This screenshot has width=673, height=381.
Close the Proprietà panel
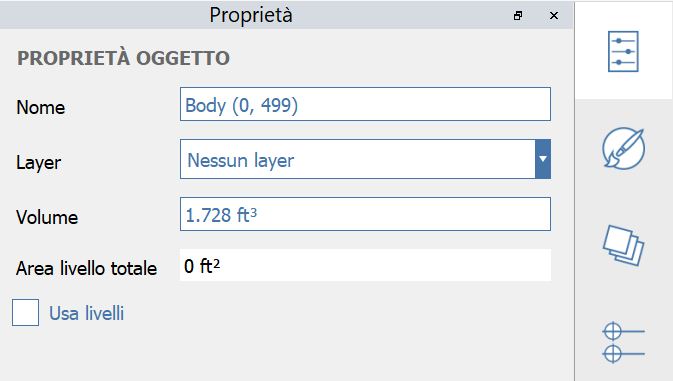(x=554, y=16)
